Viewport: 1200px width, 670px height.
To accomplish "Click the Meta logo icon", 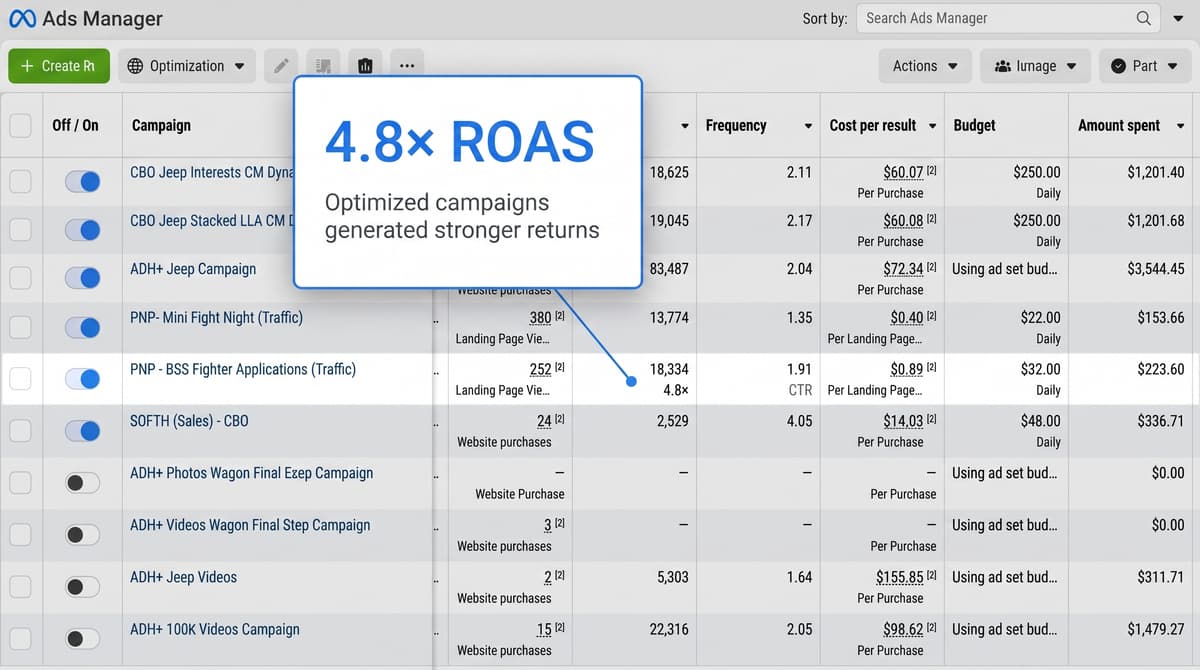I will pyautogui.click(x=22, y=18).
